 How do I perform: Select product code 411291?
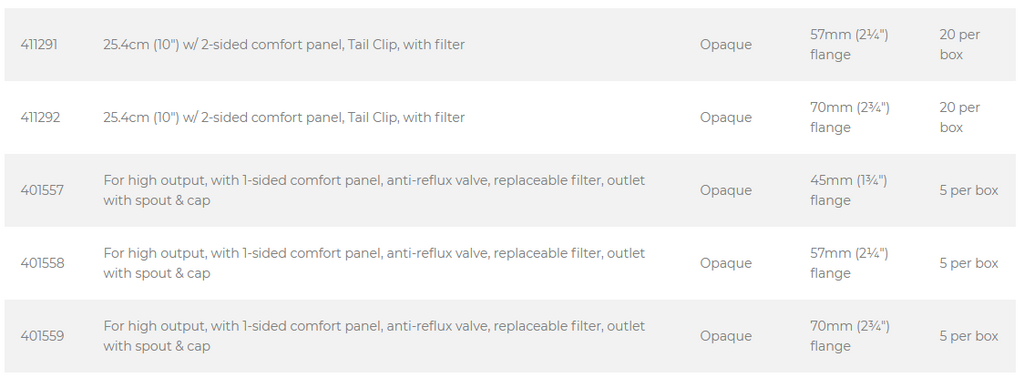pyautogui.click(x=39, y=44)
